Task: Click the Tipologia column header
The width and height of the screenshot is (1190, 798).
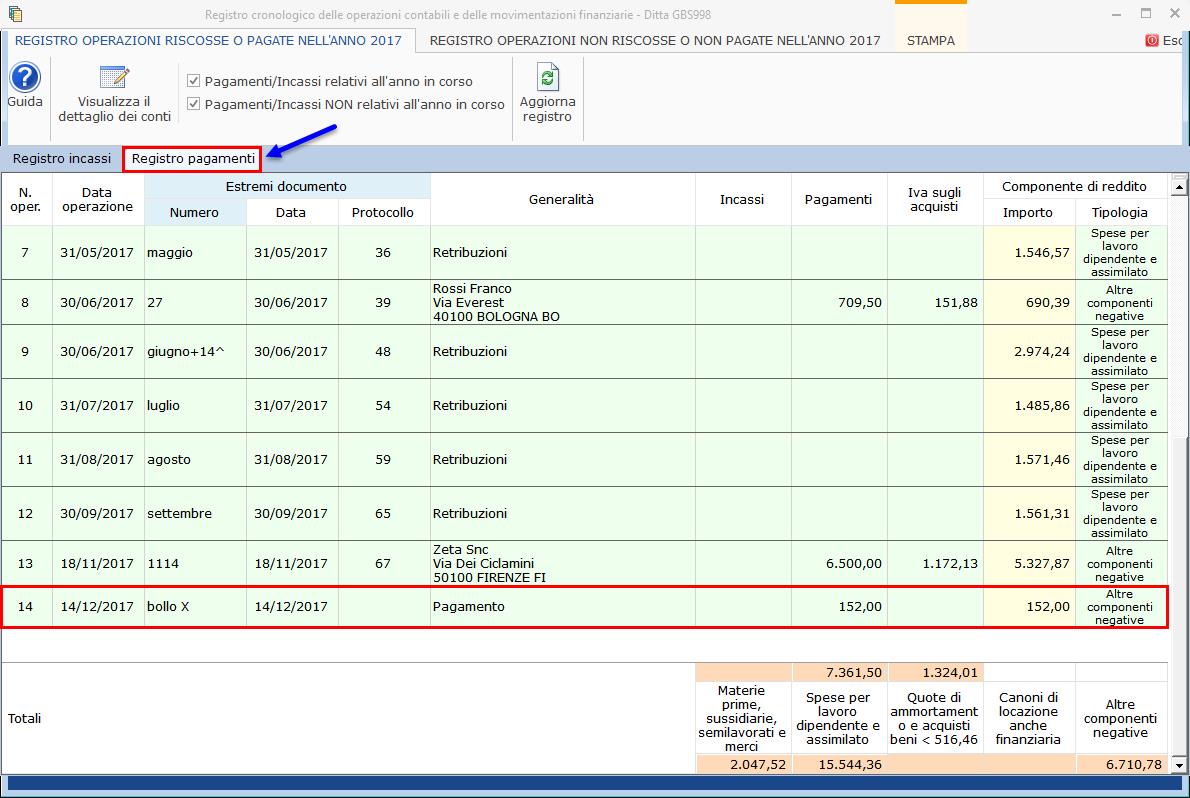Action: [x=1119, y=213]
